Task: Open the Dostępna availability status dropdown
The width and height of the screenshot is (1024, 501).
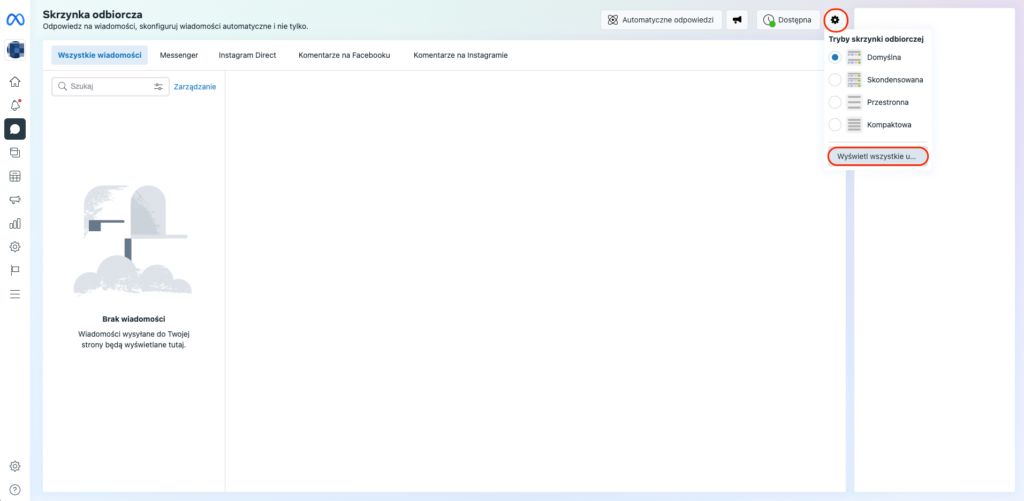Action: tap(787, 20)
